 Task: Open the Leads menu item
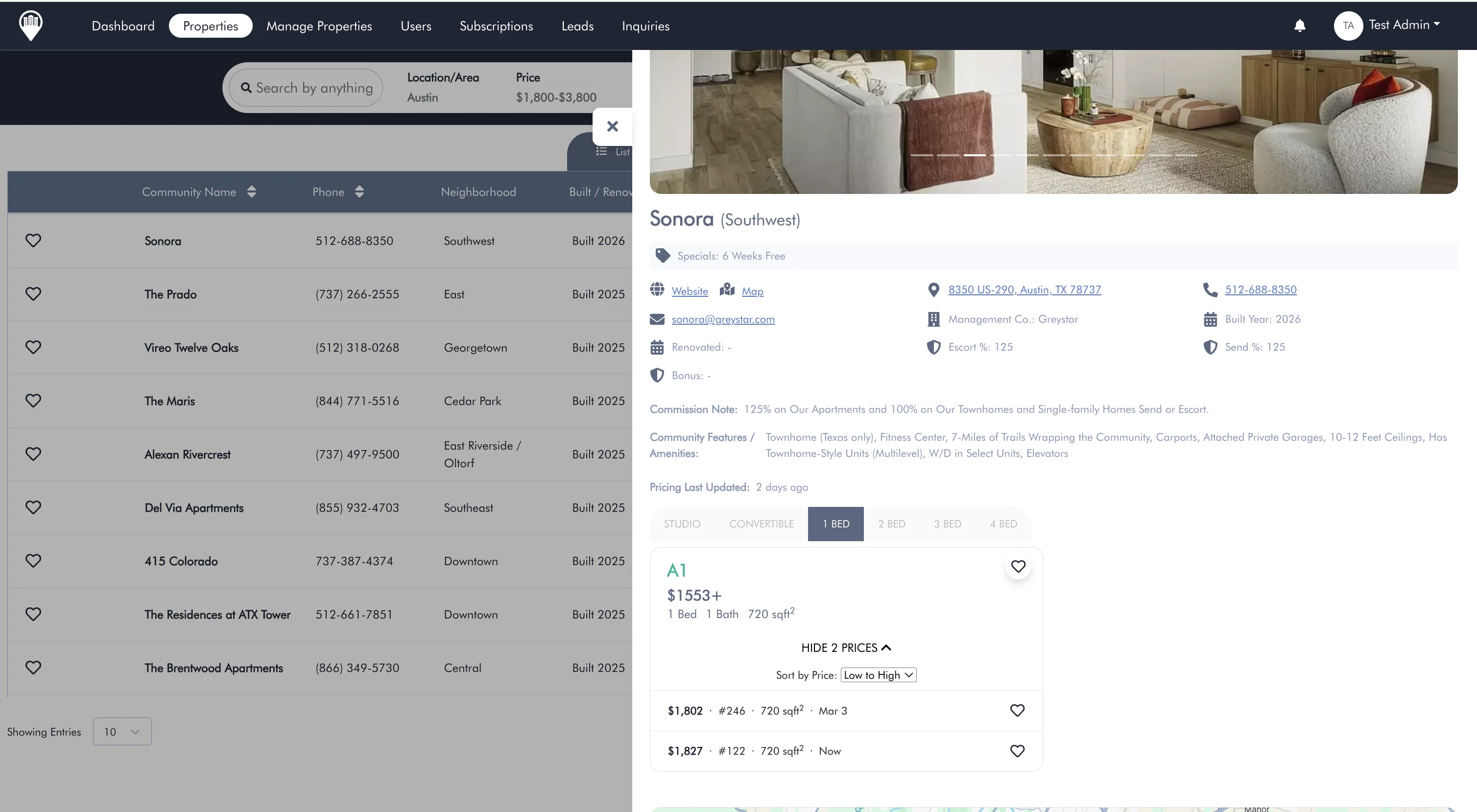click(577, 26)
